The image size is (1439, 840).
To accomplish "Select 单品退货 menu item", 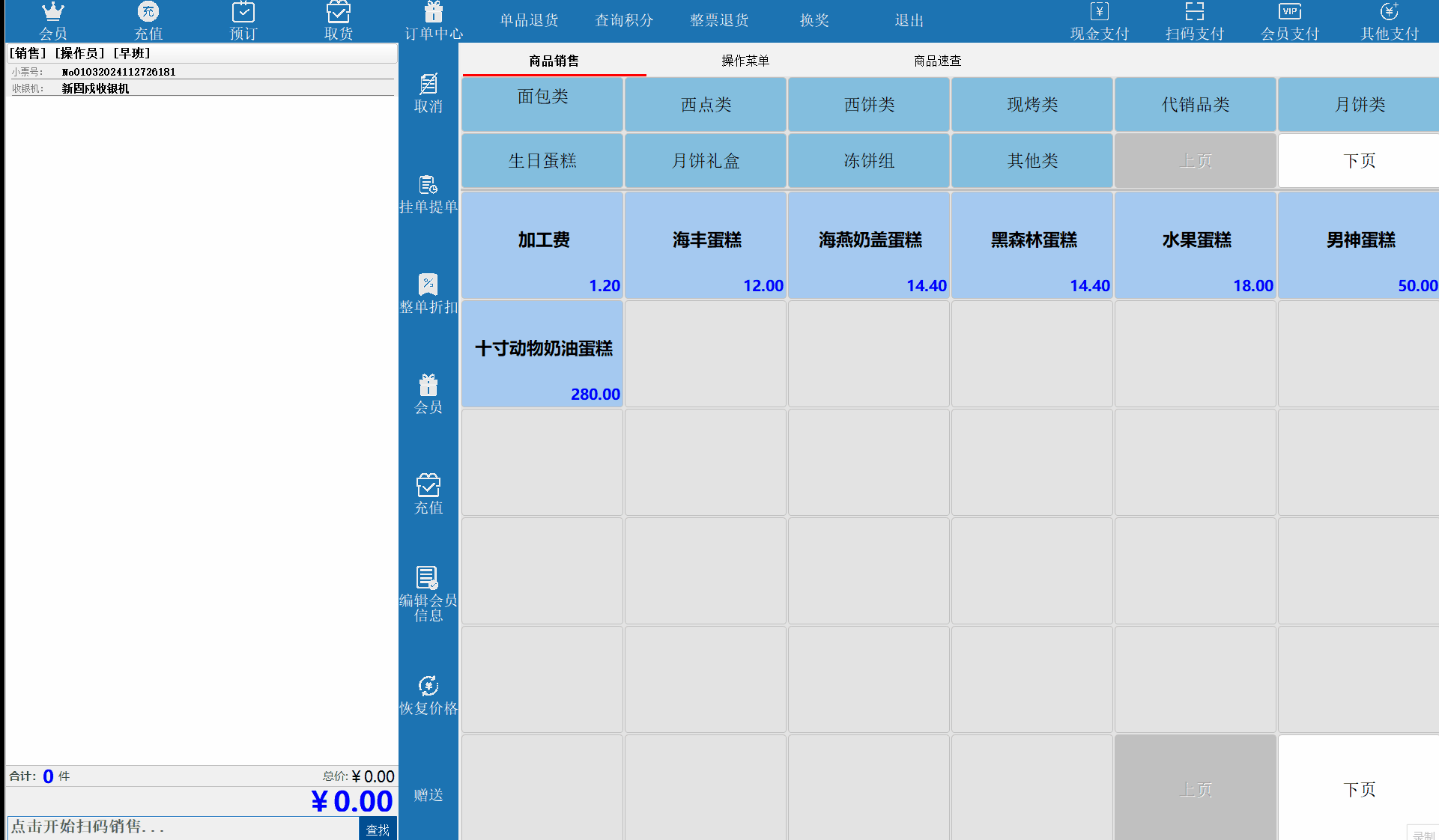I will tap(529, 20).
